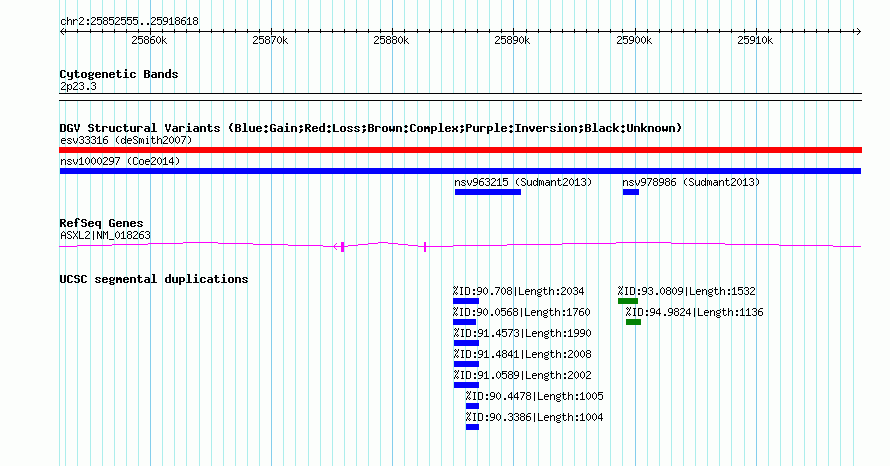
Task: Click the 25870k ruler position
Action: tap(270, 40)
